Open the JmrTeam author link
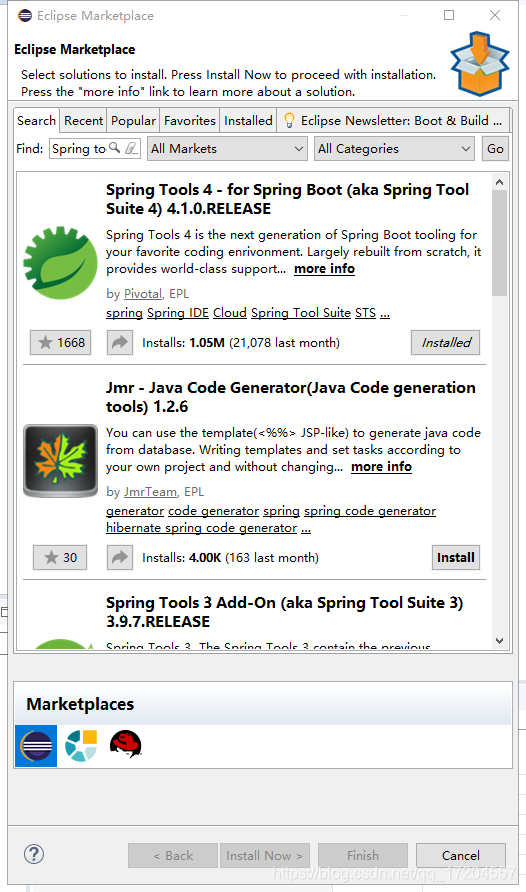526x892 pixels. click(151, 492)
